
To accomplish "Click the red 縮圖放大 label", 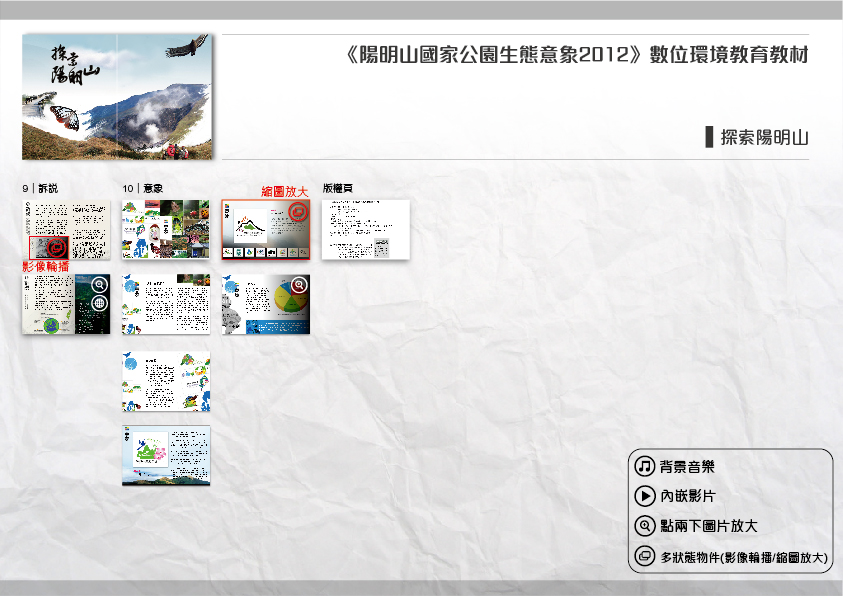I will (285, 191).
